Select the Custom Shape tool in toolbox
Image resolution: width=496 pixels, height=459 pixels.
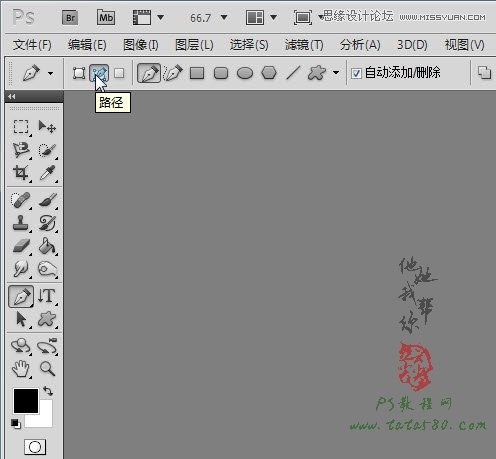point(47,319)
